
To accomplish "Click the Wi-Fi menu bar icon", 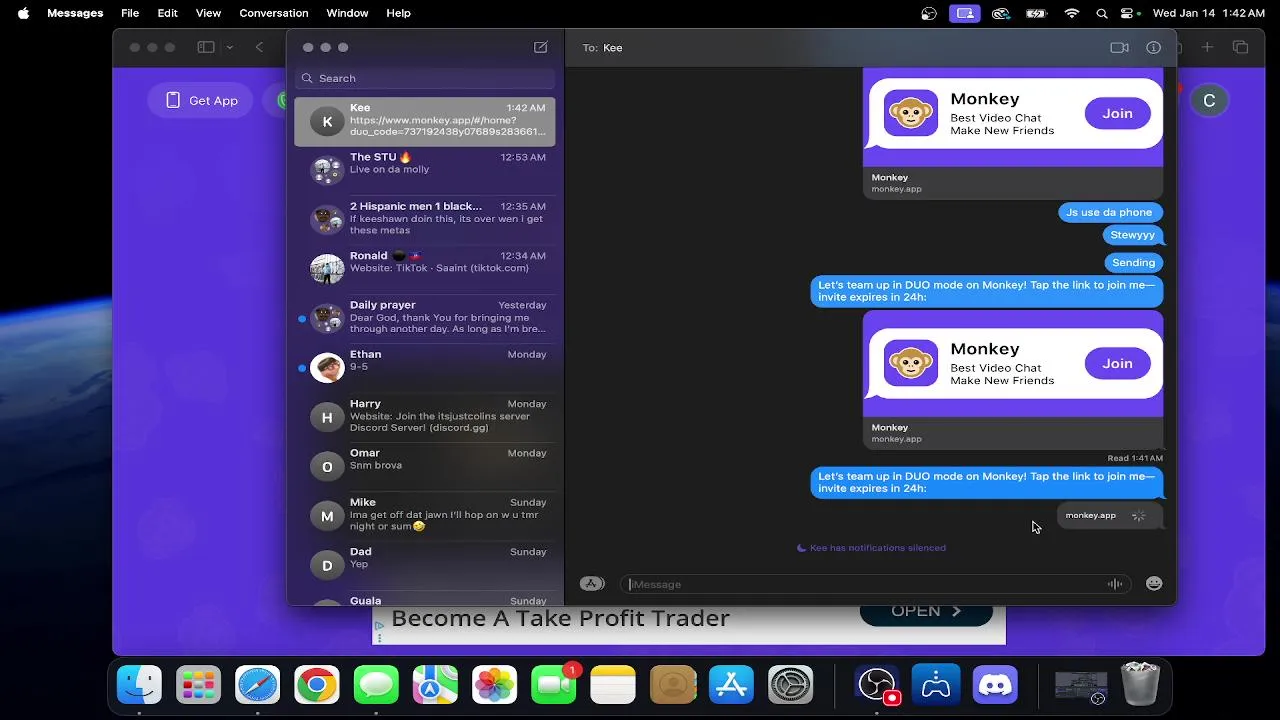I will 1072,13.
